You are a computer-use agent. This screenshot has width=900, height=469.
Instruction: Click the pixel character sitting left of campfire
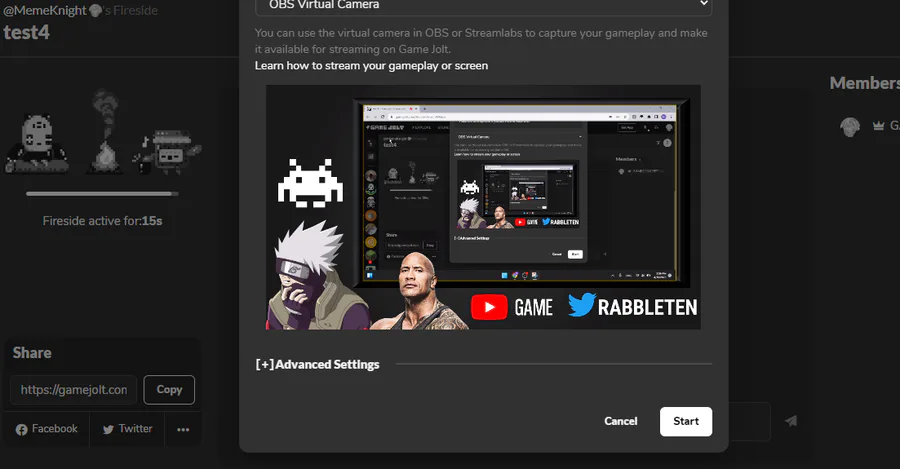[37, 144]
